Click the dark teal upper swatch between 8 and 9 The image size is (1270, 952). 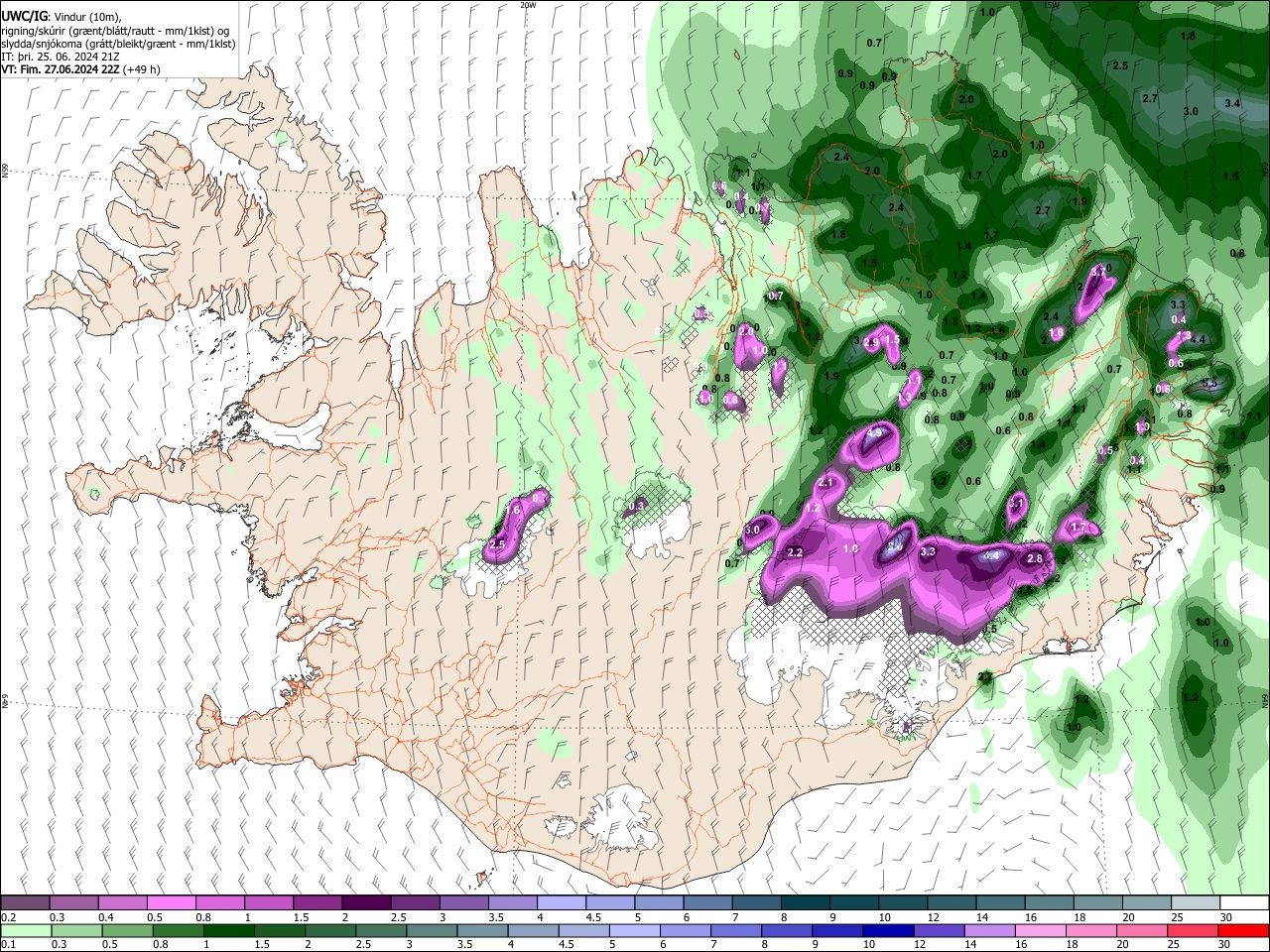805,902
